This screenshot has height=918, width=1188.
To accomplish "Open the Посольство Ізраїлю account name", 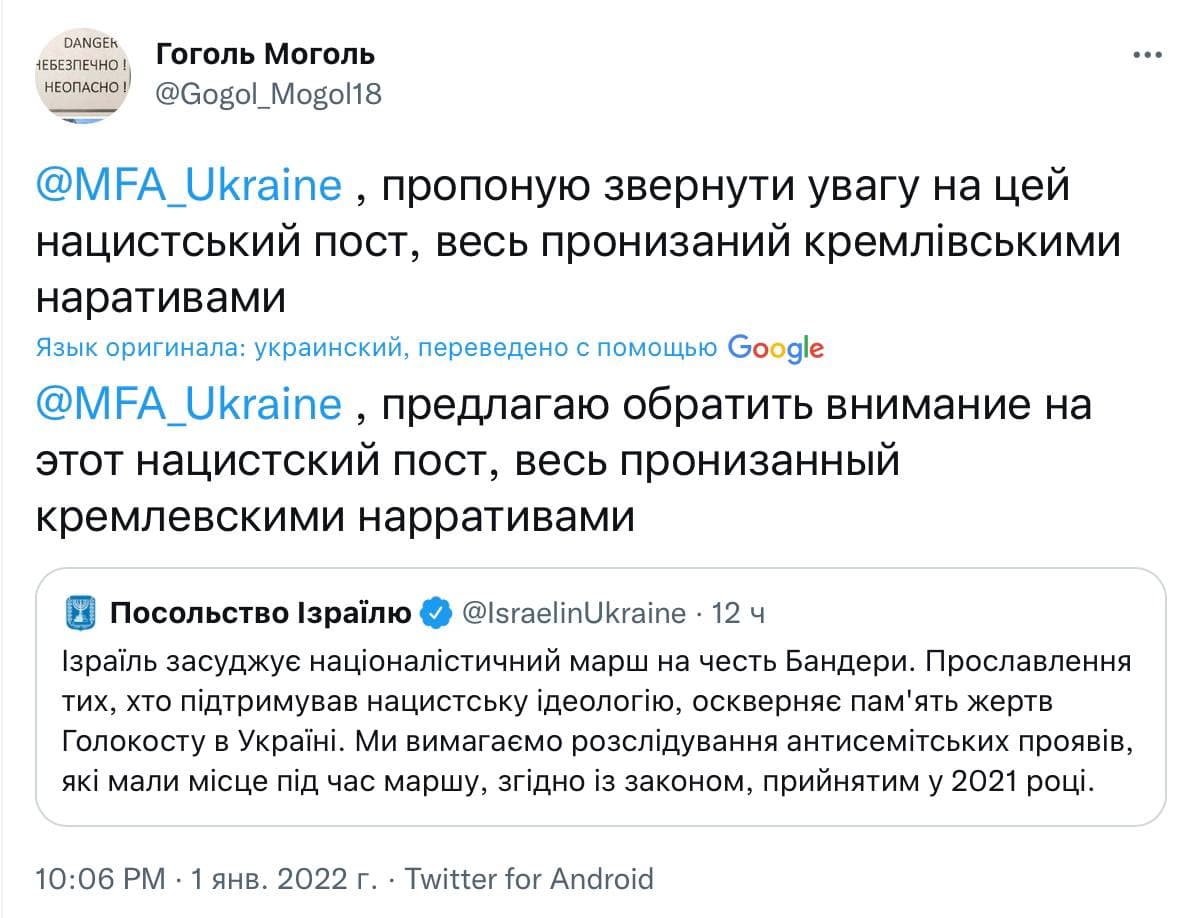I will 262,612.
